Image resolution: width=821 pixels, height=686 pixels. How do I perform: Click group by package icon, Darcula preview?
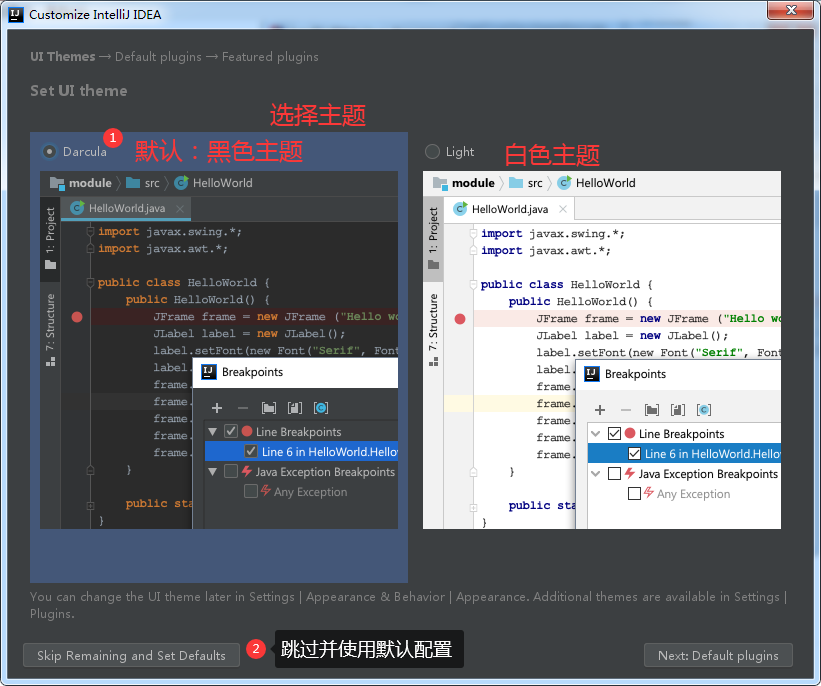(269, 408)
